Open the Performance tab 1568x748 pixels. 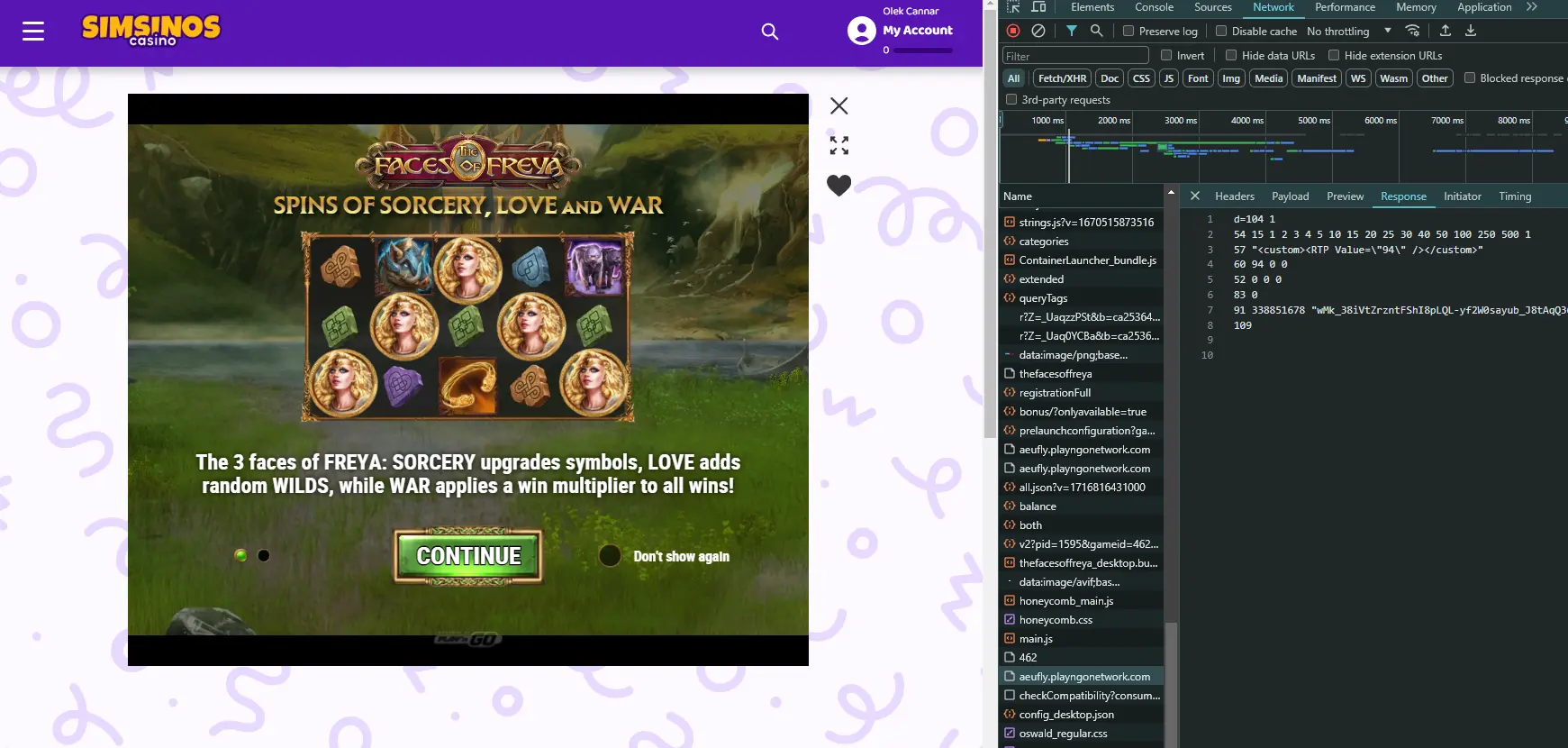point(1345,7)
